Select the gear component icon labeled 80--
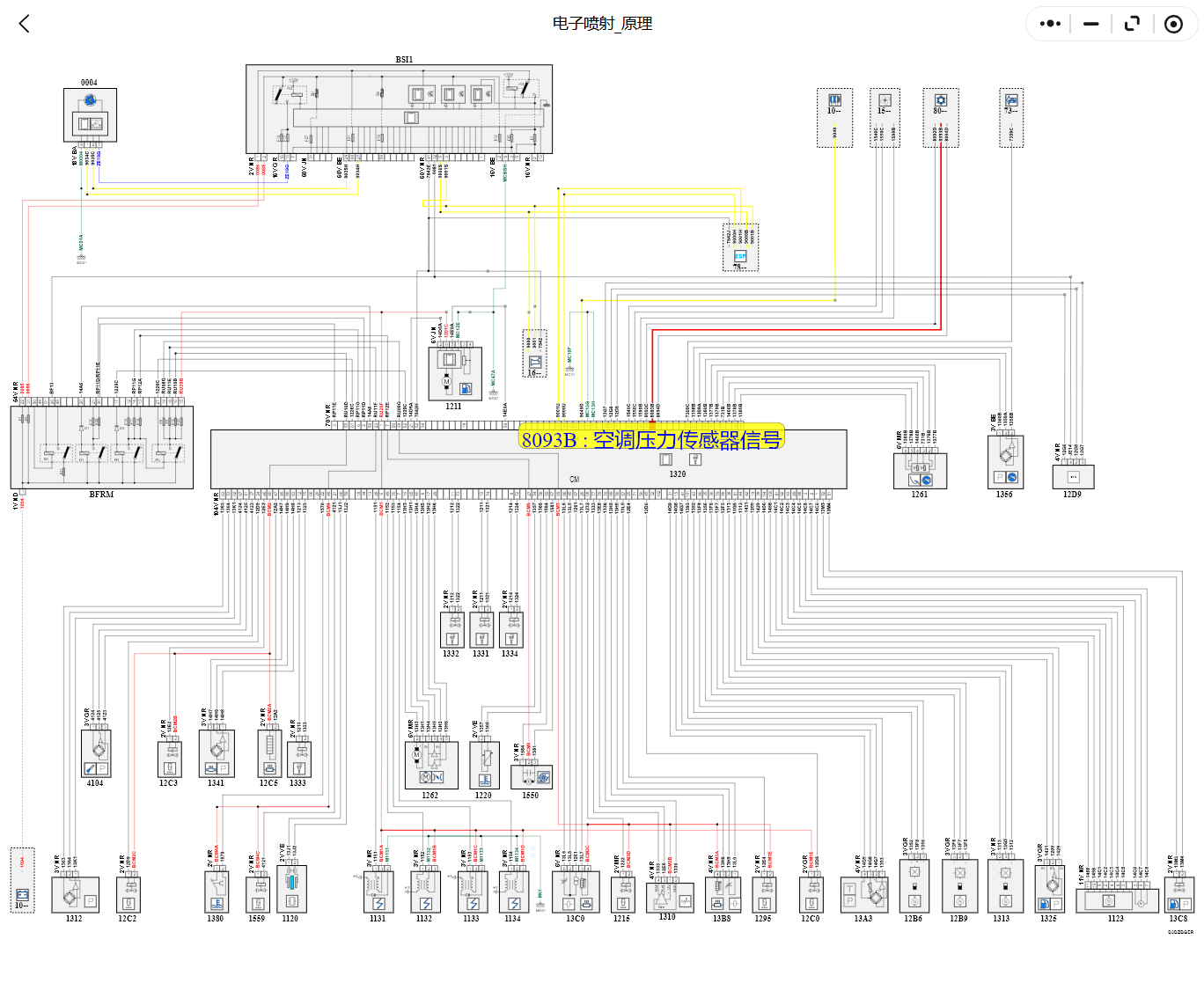Viewport: 1204px width, 998px height. 940,101
